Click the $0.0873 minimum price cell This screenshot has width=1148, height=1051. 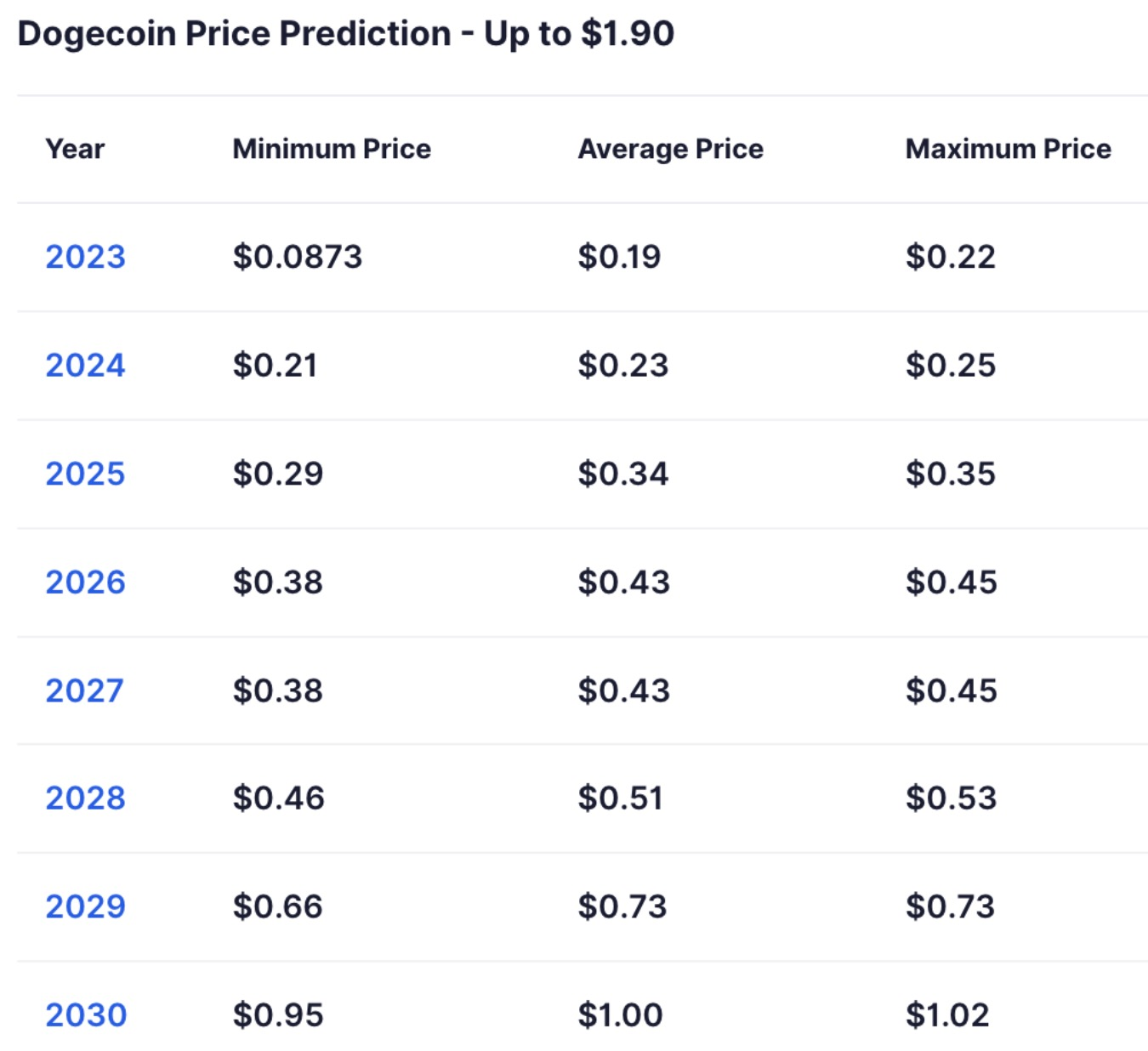(297, 257)
